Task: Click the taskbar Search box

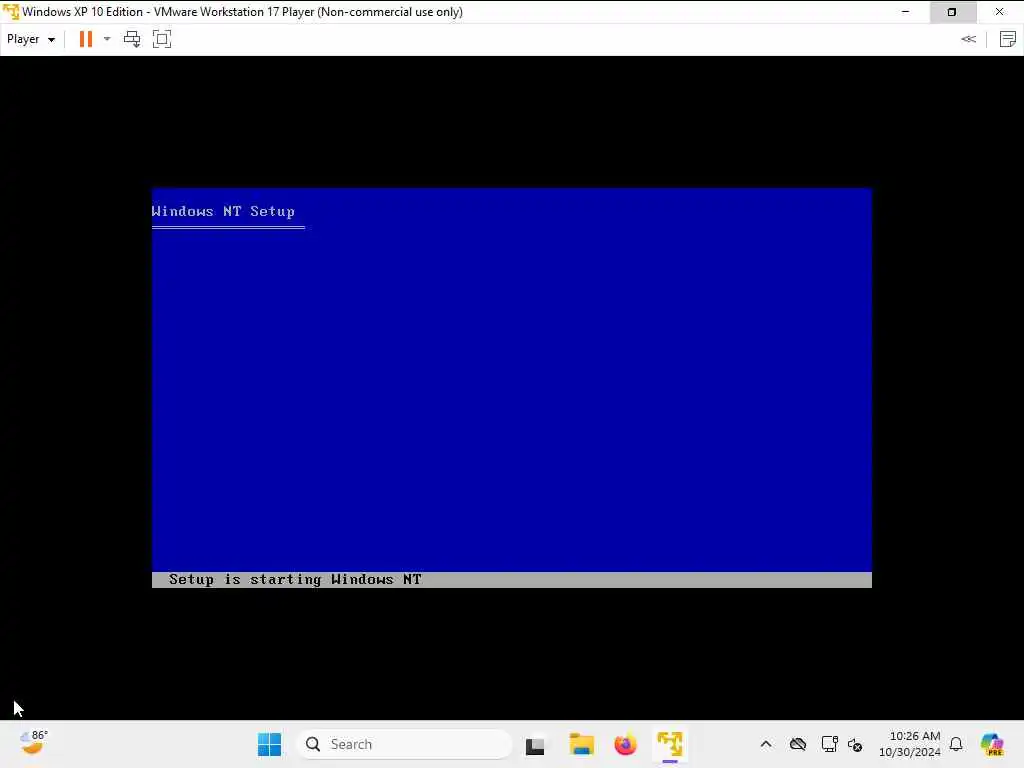Action: pyautogui.click(x=404, y=744)
